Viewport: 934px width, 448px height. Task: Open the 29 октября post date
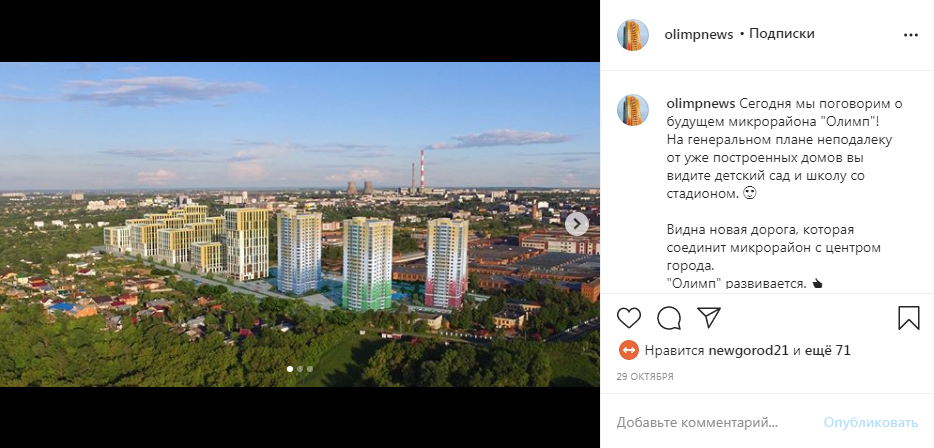[645, 377]
